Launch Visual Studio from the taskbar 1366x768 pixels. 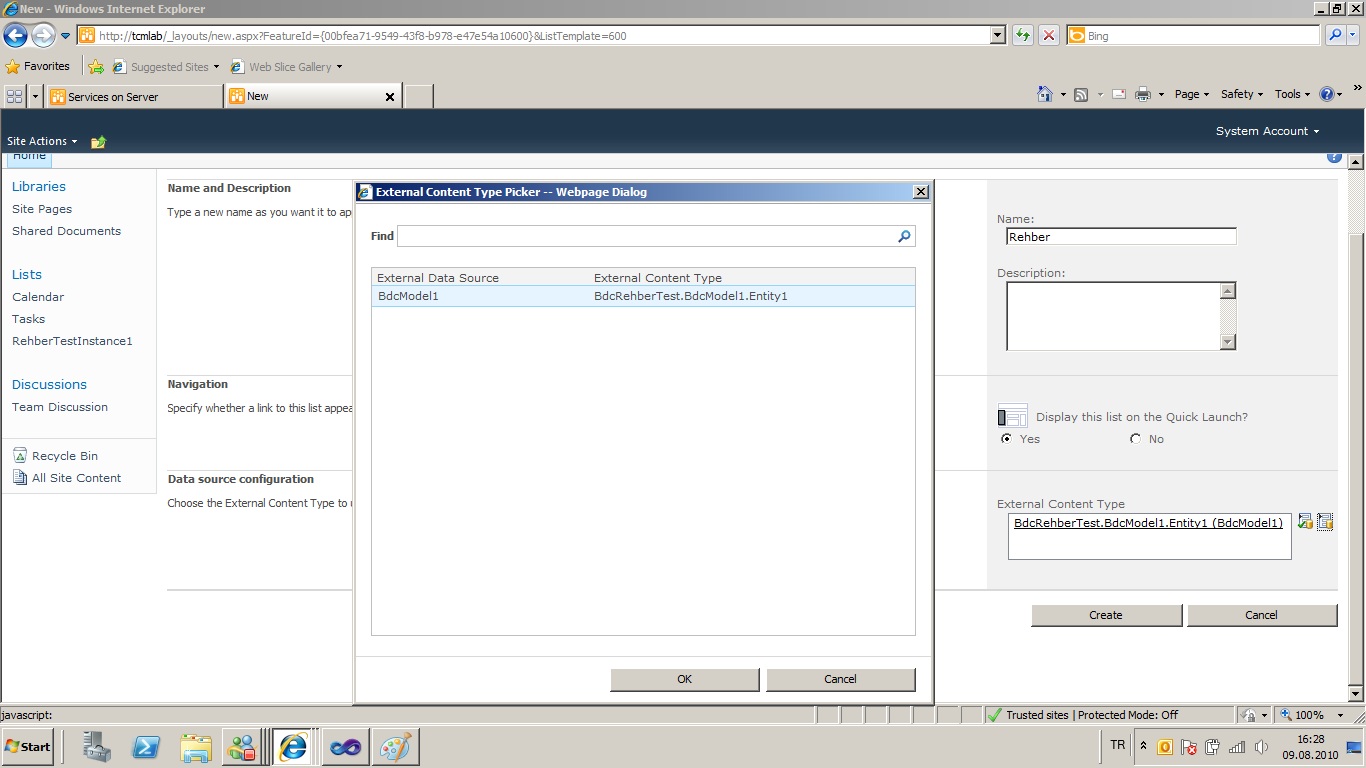(345, 746)
